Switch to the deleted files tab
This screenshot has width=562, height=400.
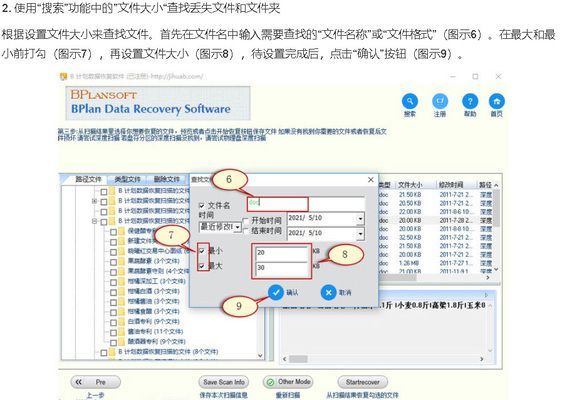pos(167,179)
